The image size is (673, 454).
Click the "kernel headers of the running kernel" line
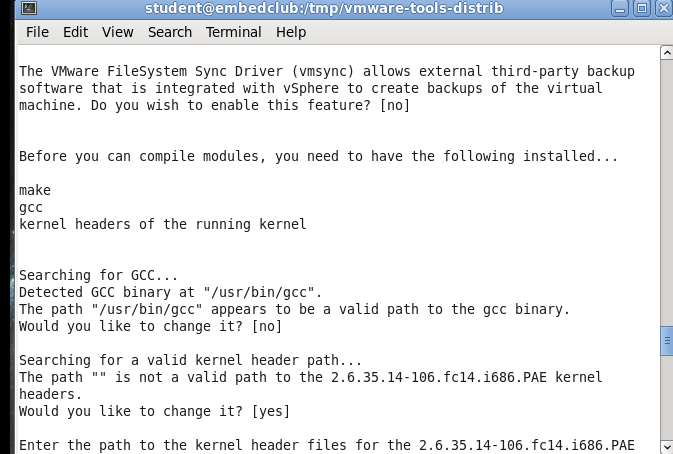[x=163, y=224]
